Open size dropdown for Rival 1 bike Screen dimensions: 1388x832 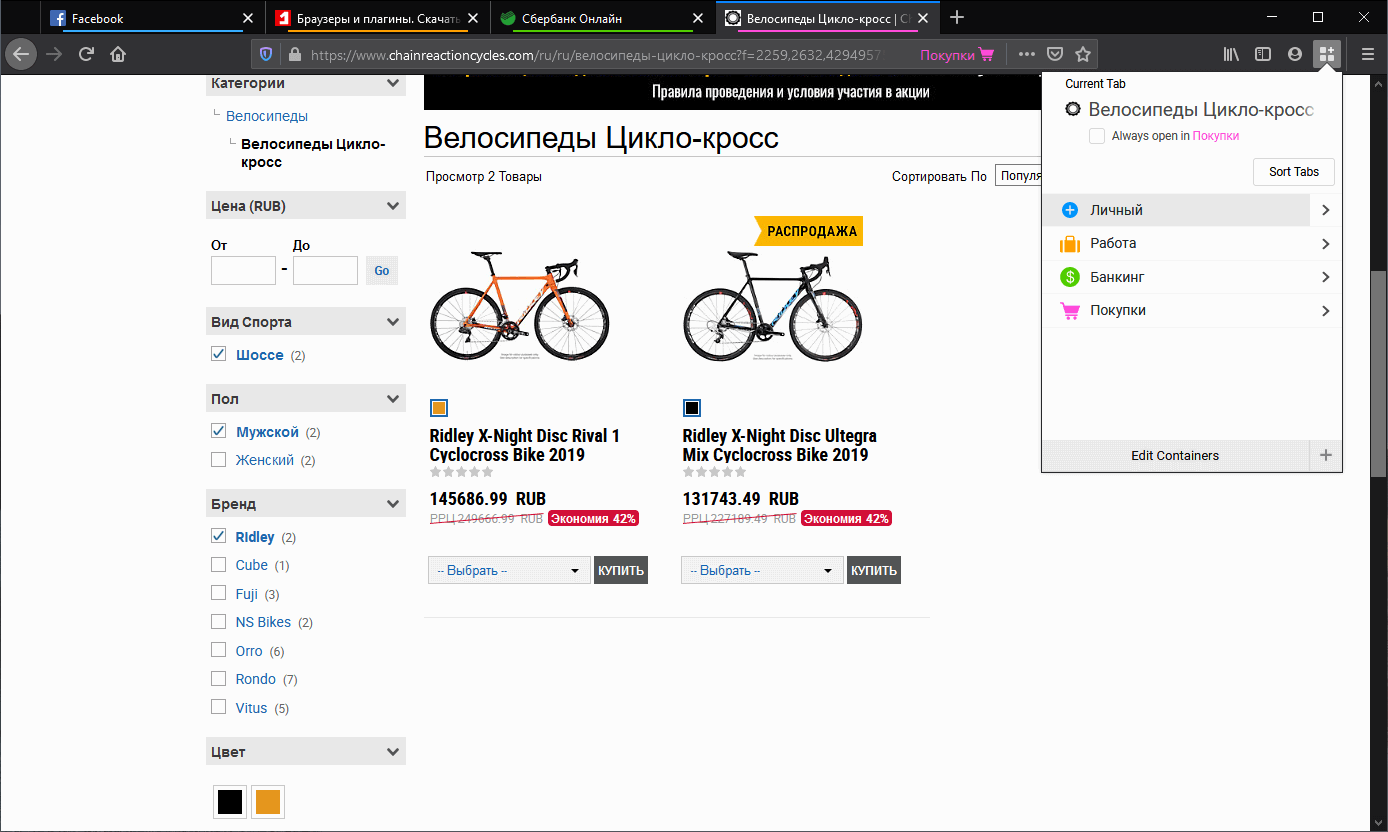(509, 570)
